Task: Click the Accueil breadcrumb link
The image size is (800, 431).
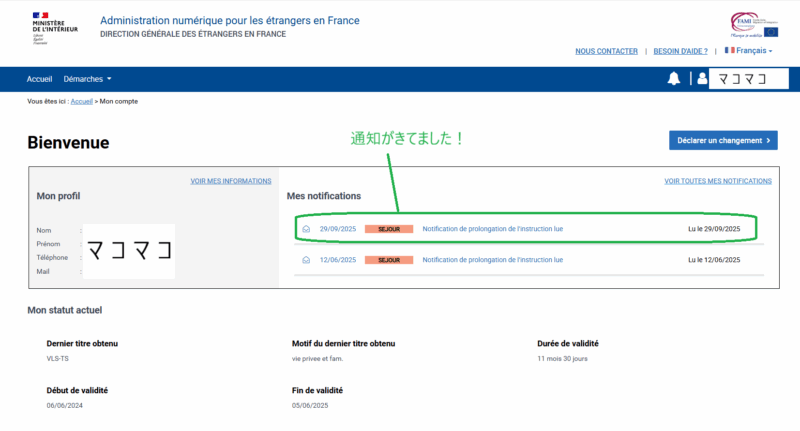Action: click(82, 102)
